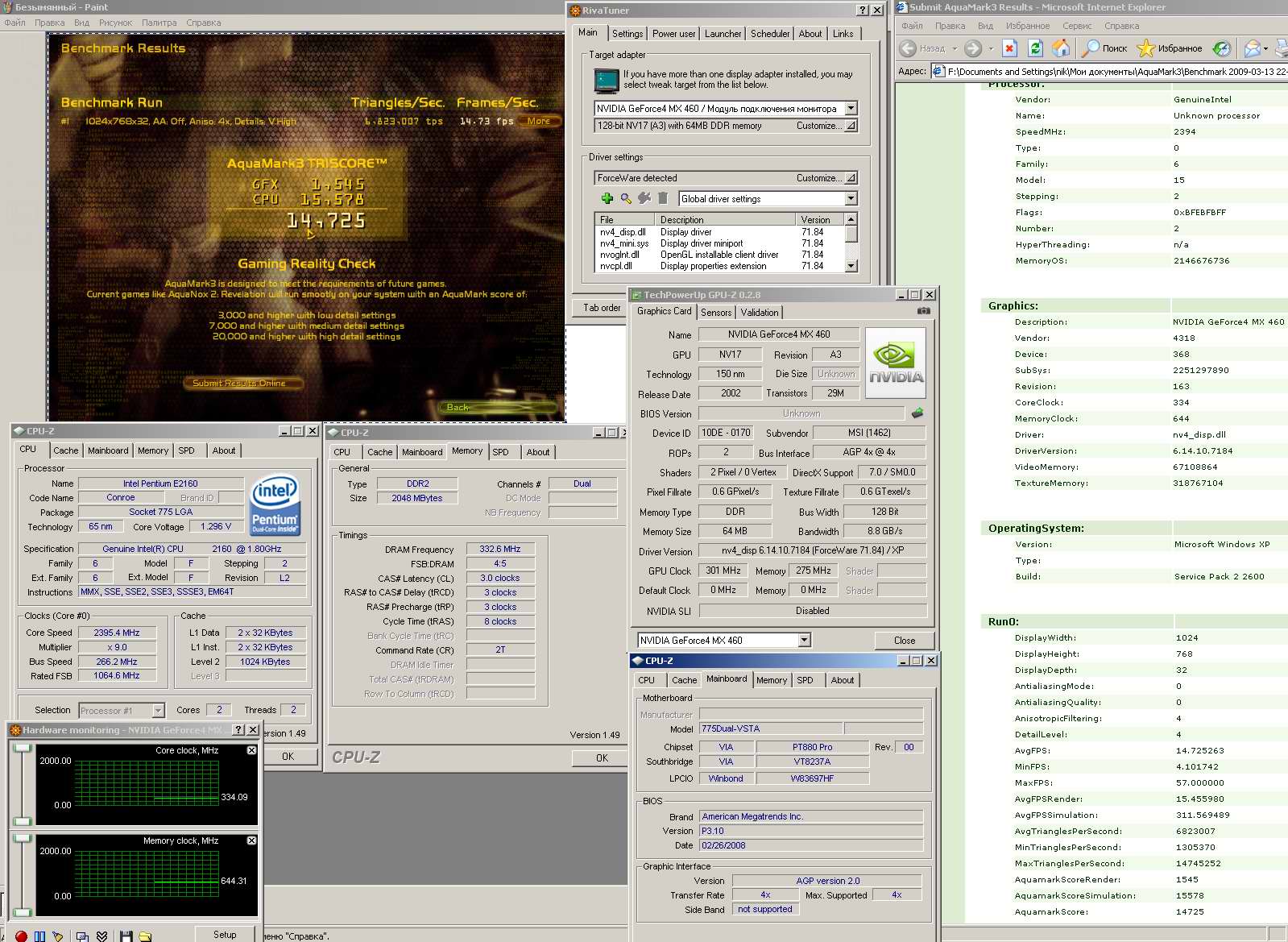The height and width of the screenshot is (942, 1288).
Task: Open the IE Forward button history dropdown arrow
Action: point(991,48)
